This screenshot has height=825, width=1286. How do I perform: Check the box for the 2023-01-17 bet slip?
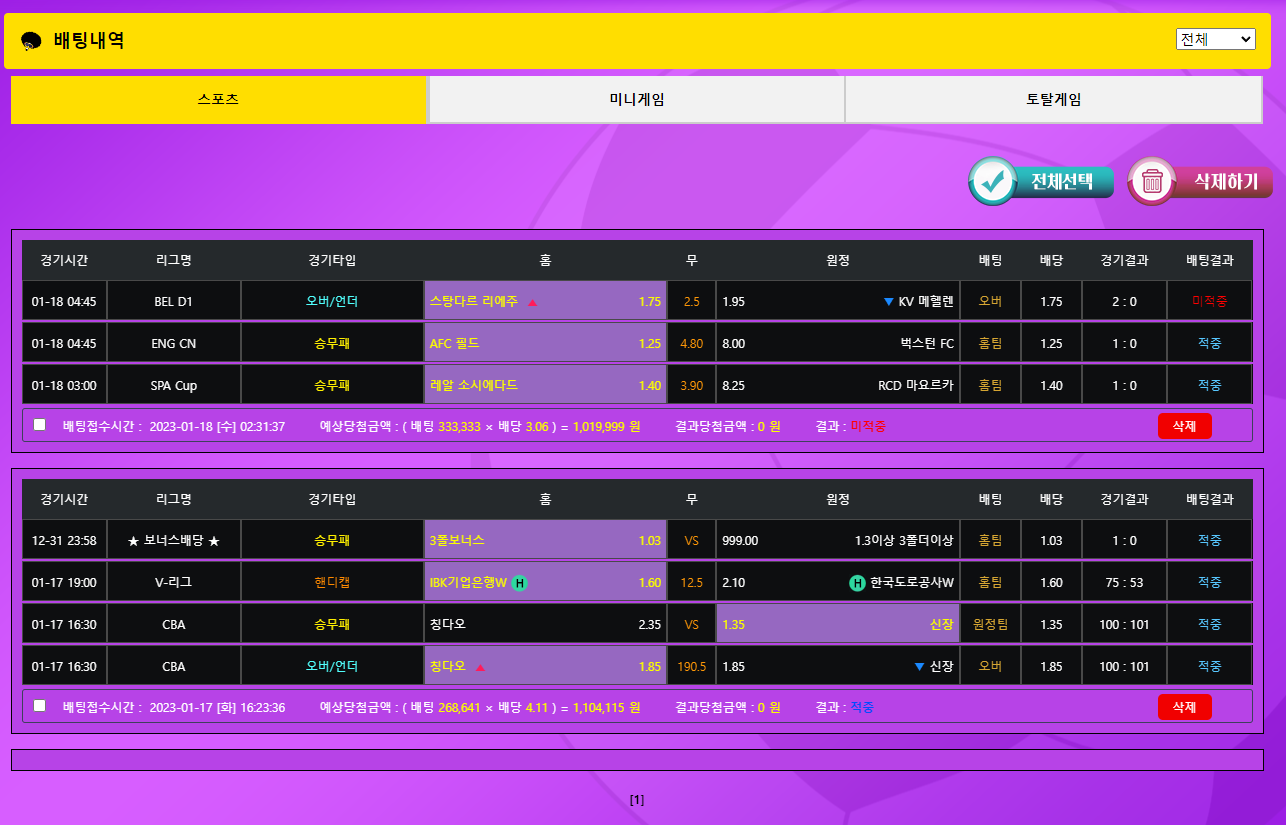[40, 706]
